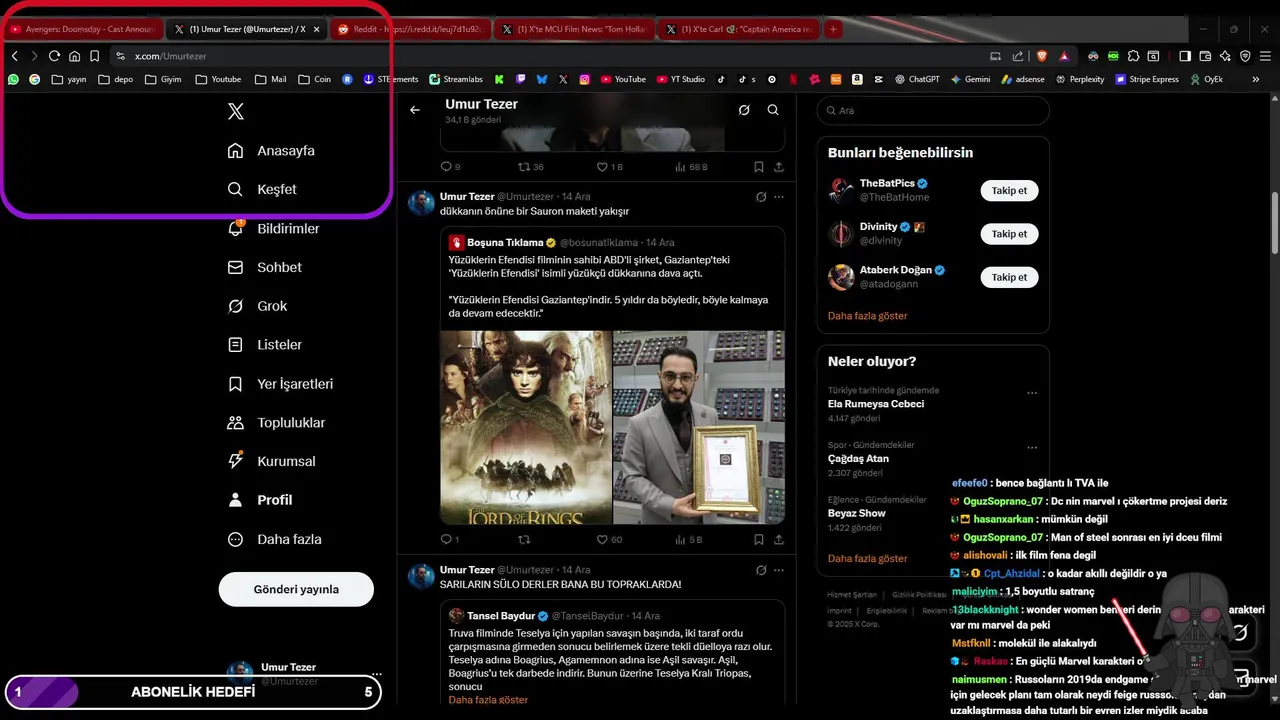The height and width of the screenshot is (720, 1280).
Task: Open more menu on SARILARIN SÜLO post
Action: pyautogui.click(x=779, y=570)
